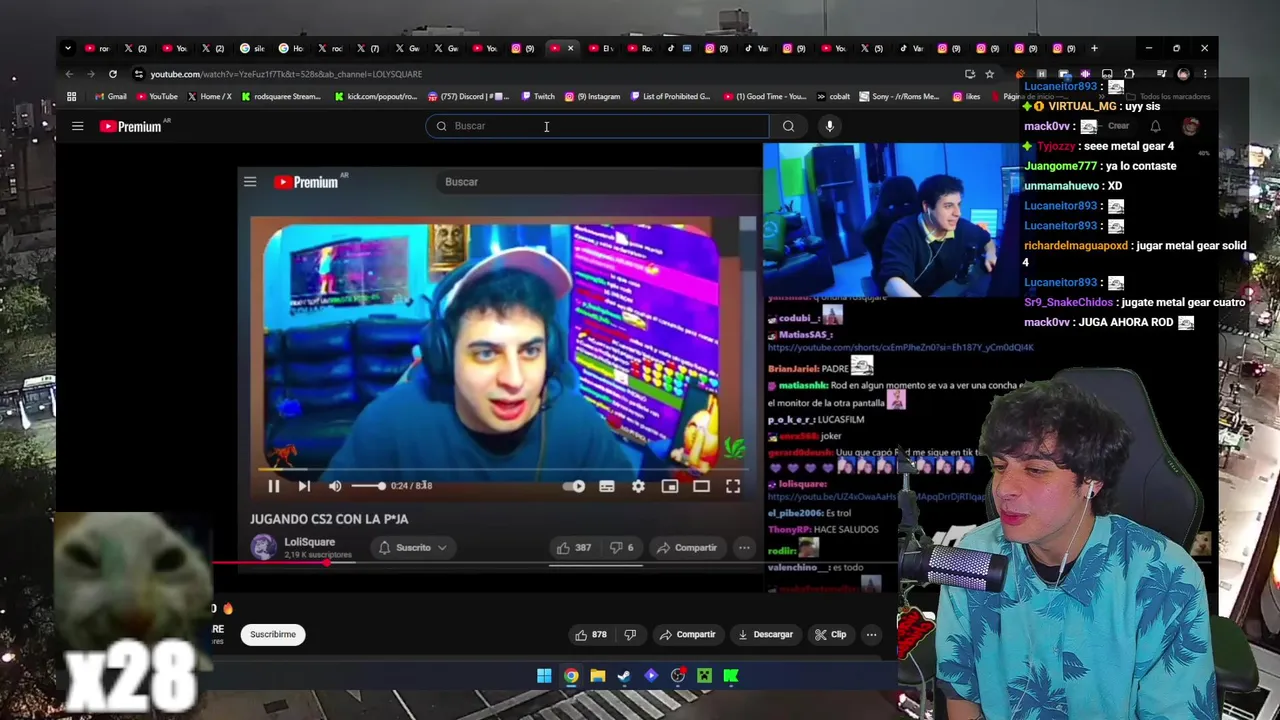Expand the Suscrito notification dropdown
1280x720 pixels.
pos(412,548)
